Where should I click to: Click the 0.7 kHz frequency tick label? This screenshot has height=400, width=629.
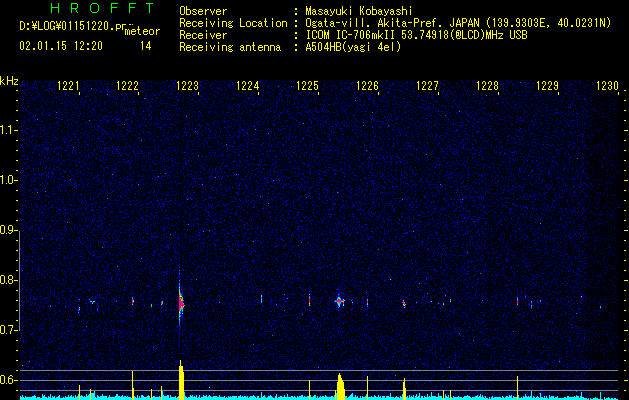(9, 330)
